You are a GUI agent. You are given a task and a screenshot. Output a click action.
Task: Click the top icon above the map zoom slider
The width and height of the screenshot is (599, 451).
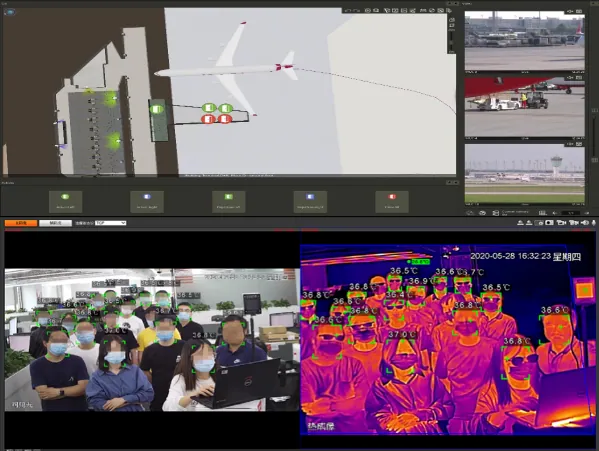452,19
